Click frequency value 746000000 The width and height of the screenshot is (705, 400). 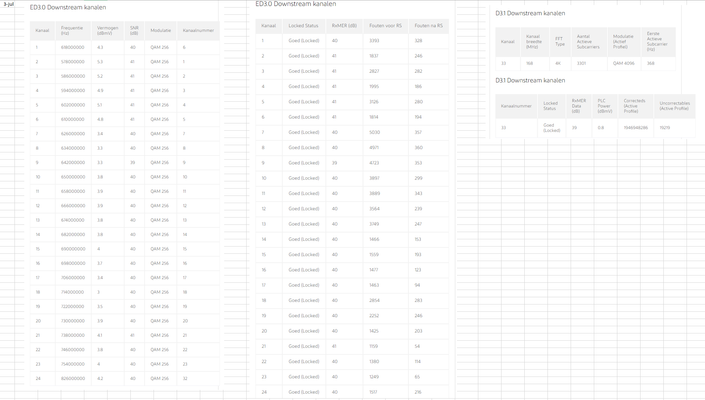[73, 349]
